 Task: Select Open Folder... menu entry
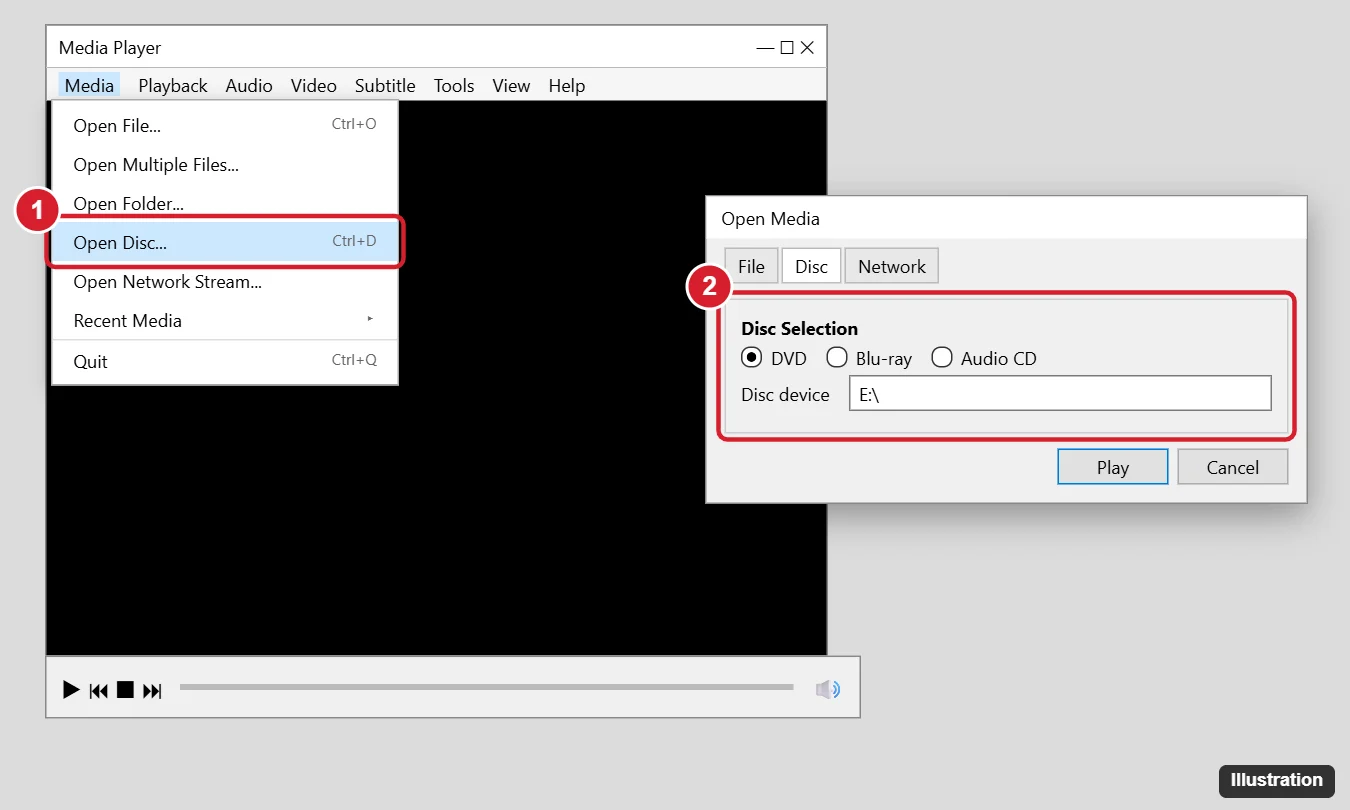click(225, 203)
